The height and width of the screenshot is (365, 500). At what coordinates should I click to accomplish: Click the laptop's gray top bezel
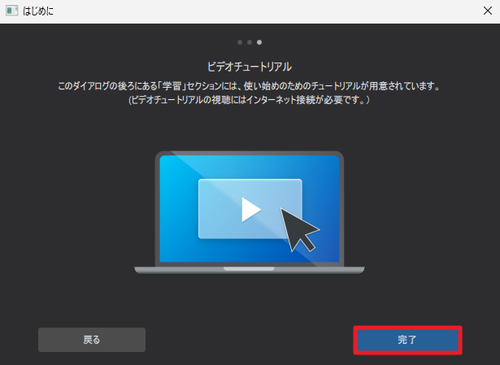(249, 153)
